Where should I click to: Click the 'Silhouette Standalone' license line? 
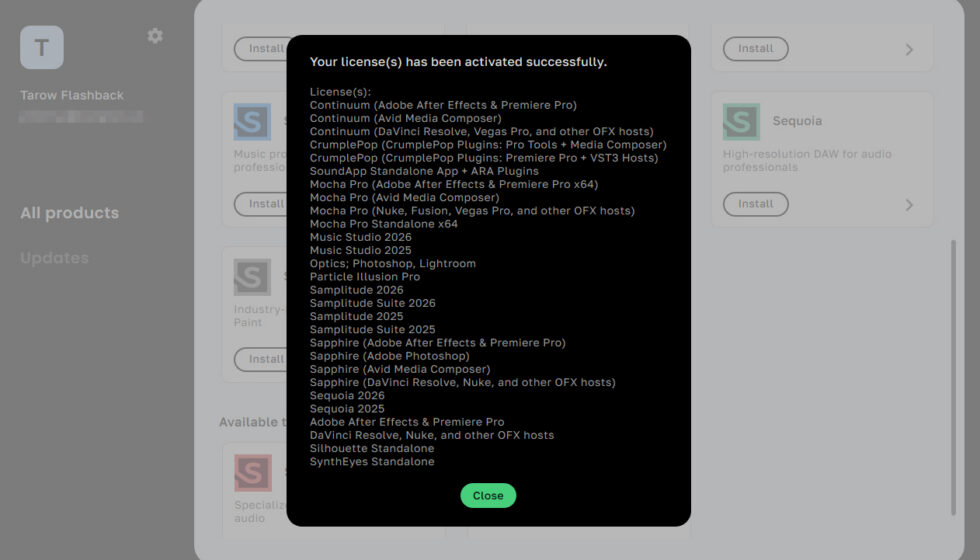pyautogui.click(x=372, y=448)
